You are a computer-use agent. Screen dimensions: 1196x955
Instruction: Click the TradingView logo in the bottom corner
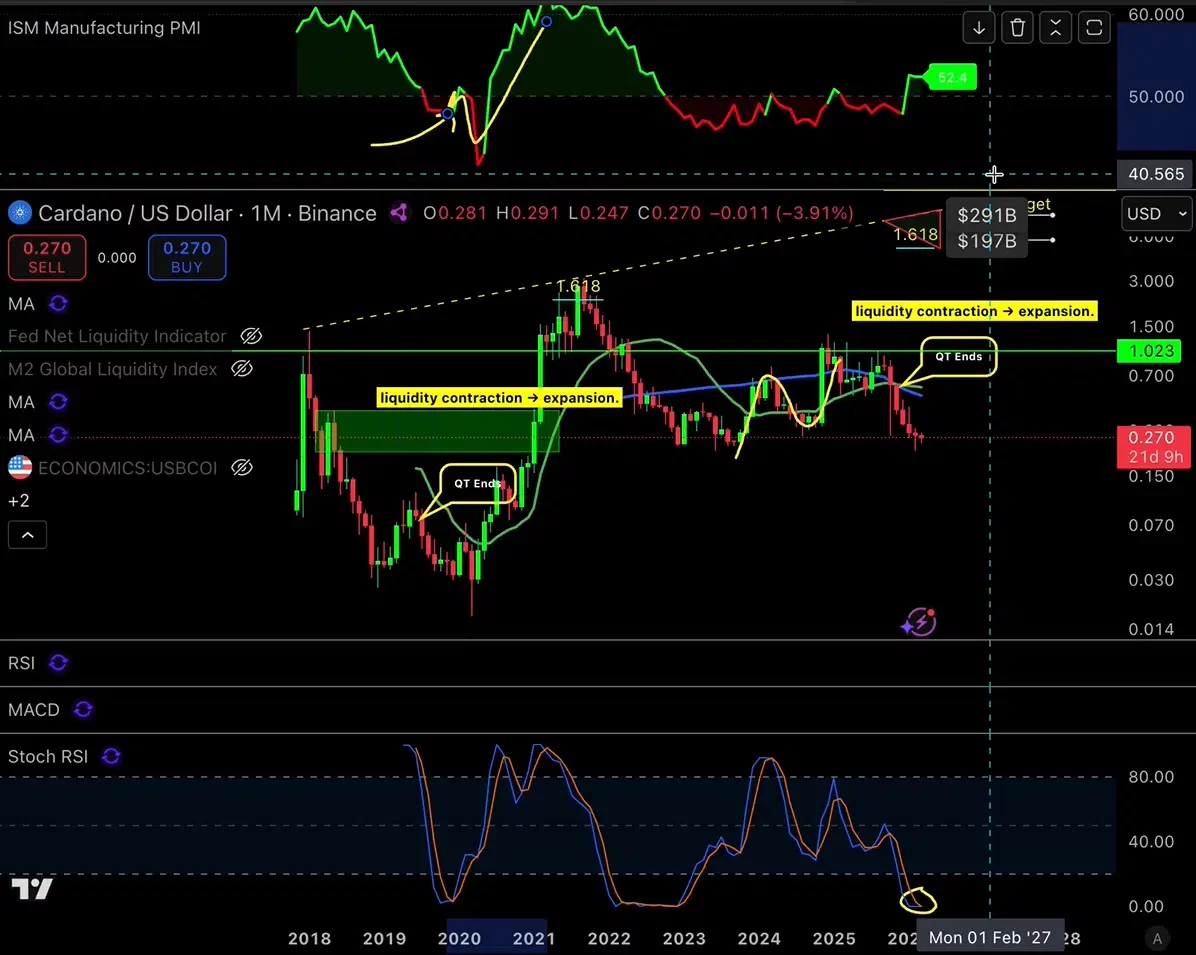click(x=31, y=888)
